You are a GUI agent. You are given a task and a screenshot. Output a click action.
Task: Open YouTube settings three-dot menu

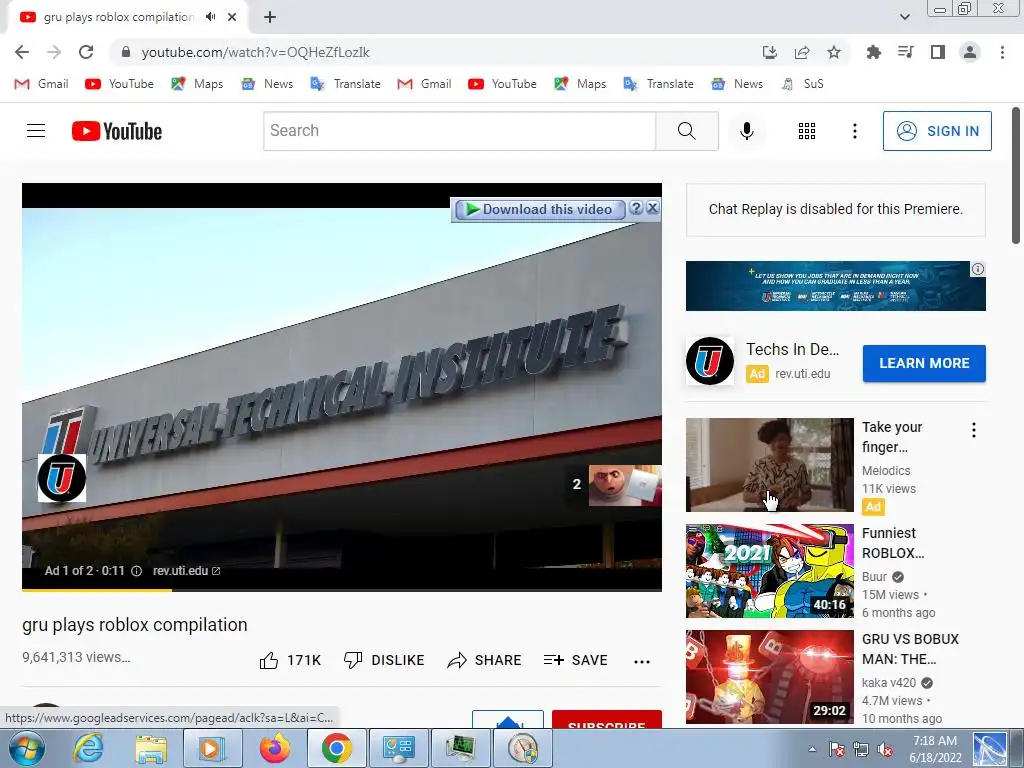pos(854,131)
